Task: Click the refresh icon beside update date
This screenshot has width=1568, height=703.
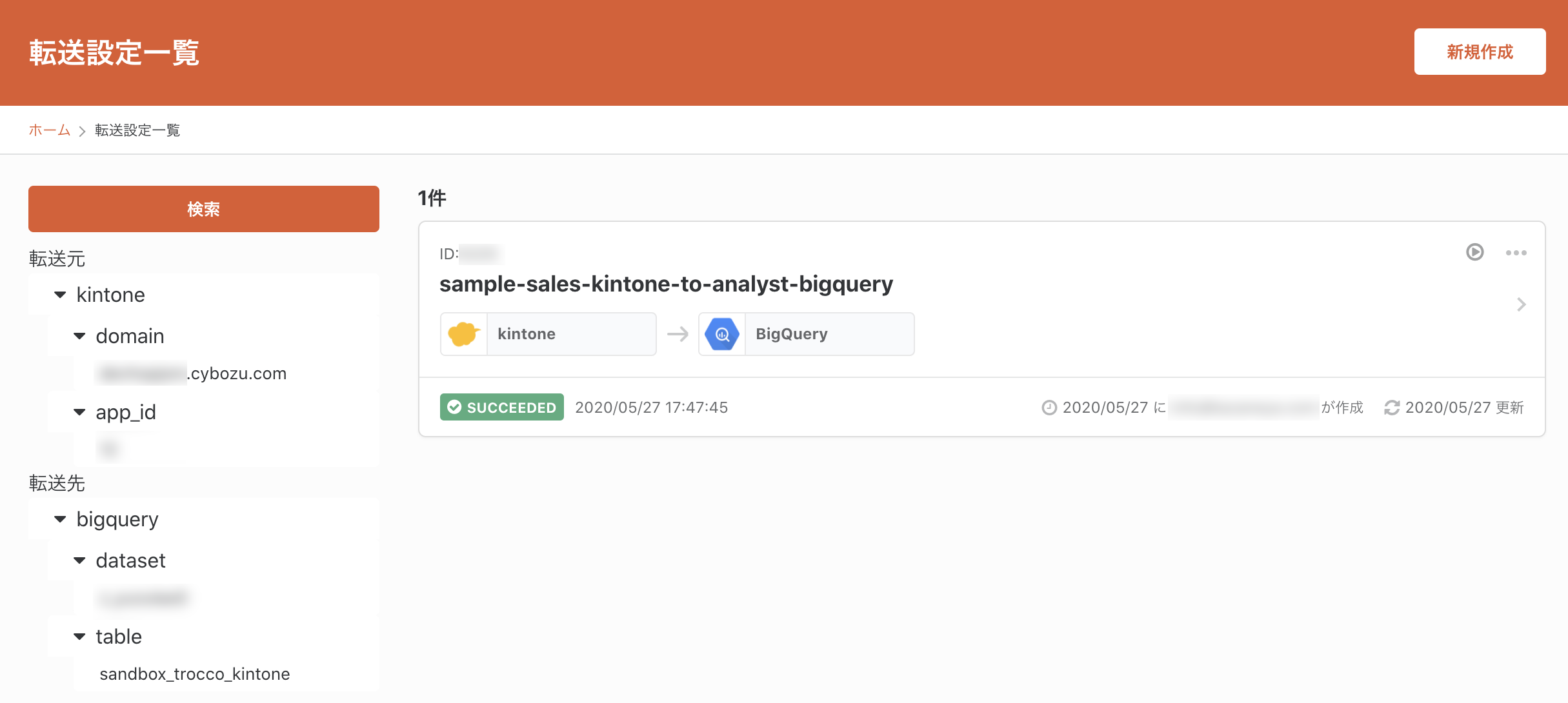Action: [1392, 408]
